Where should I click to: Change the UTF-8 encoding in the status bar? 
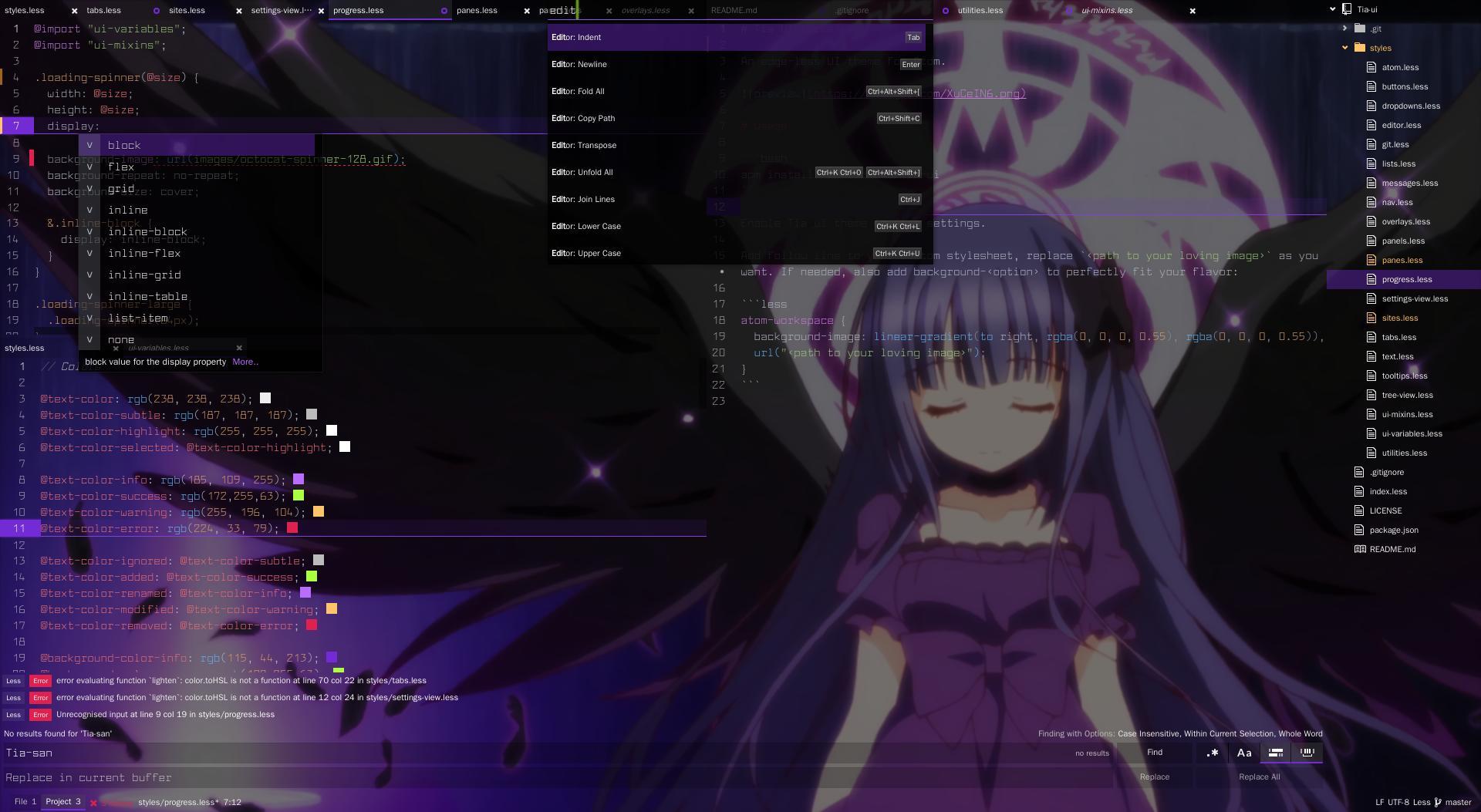(x=1398, y=803)
